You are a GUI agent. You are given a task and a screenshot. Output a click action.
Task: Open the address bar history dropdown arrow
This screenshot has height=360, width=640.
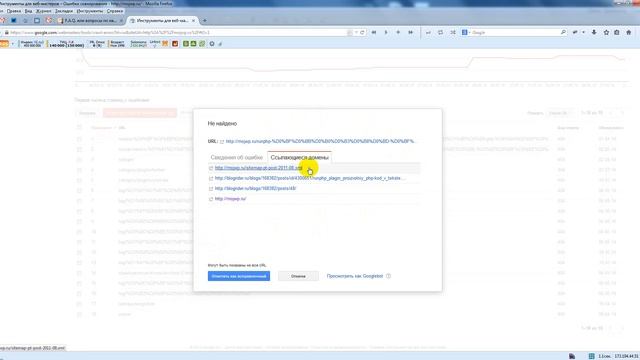356,32
